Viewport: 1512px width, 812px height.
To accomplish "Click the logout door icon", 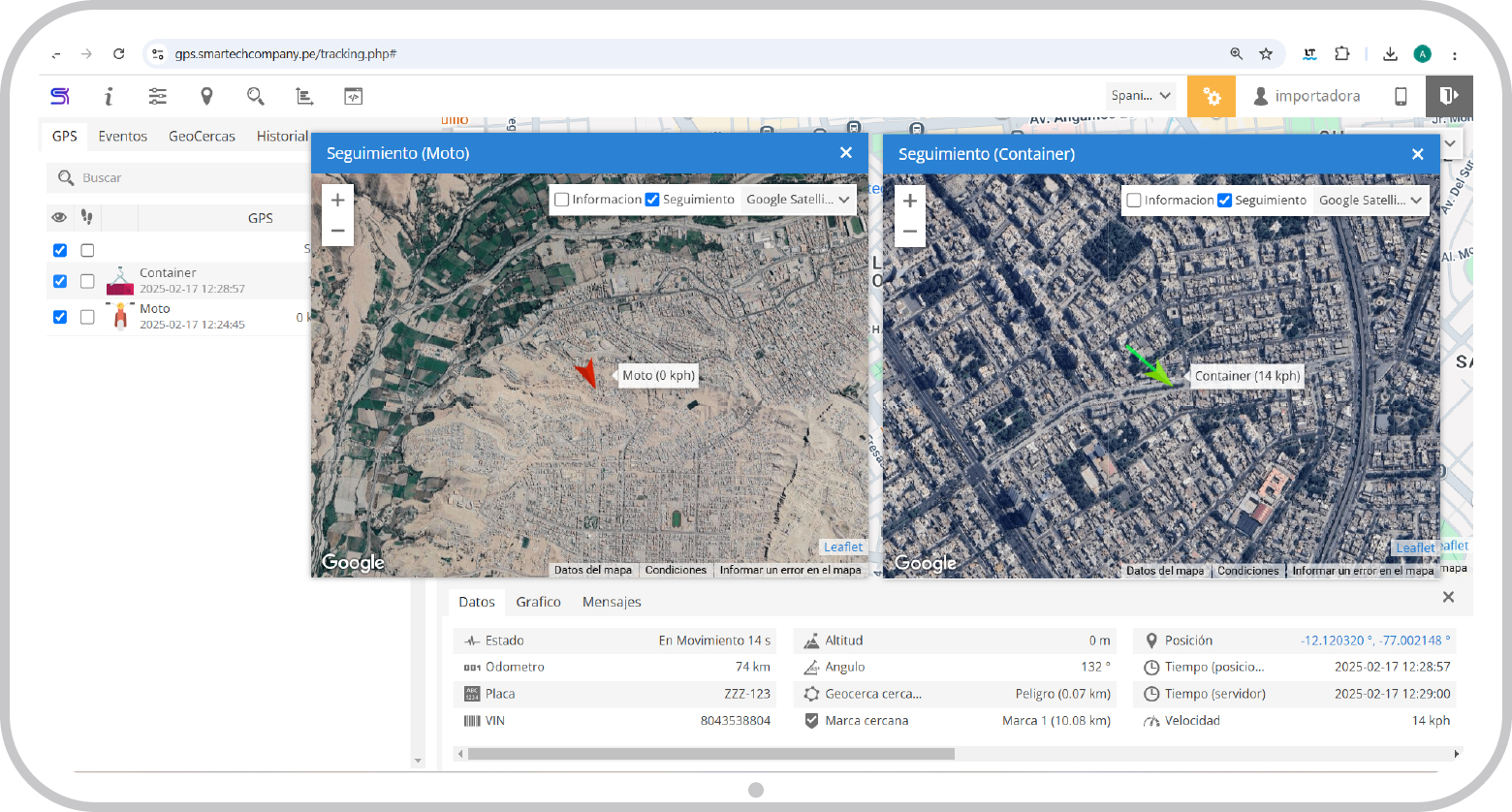I will coord(1449,96).
